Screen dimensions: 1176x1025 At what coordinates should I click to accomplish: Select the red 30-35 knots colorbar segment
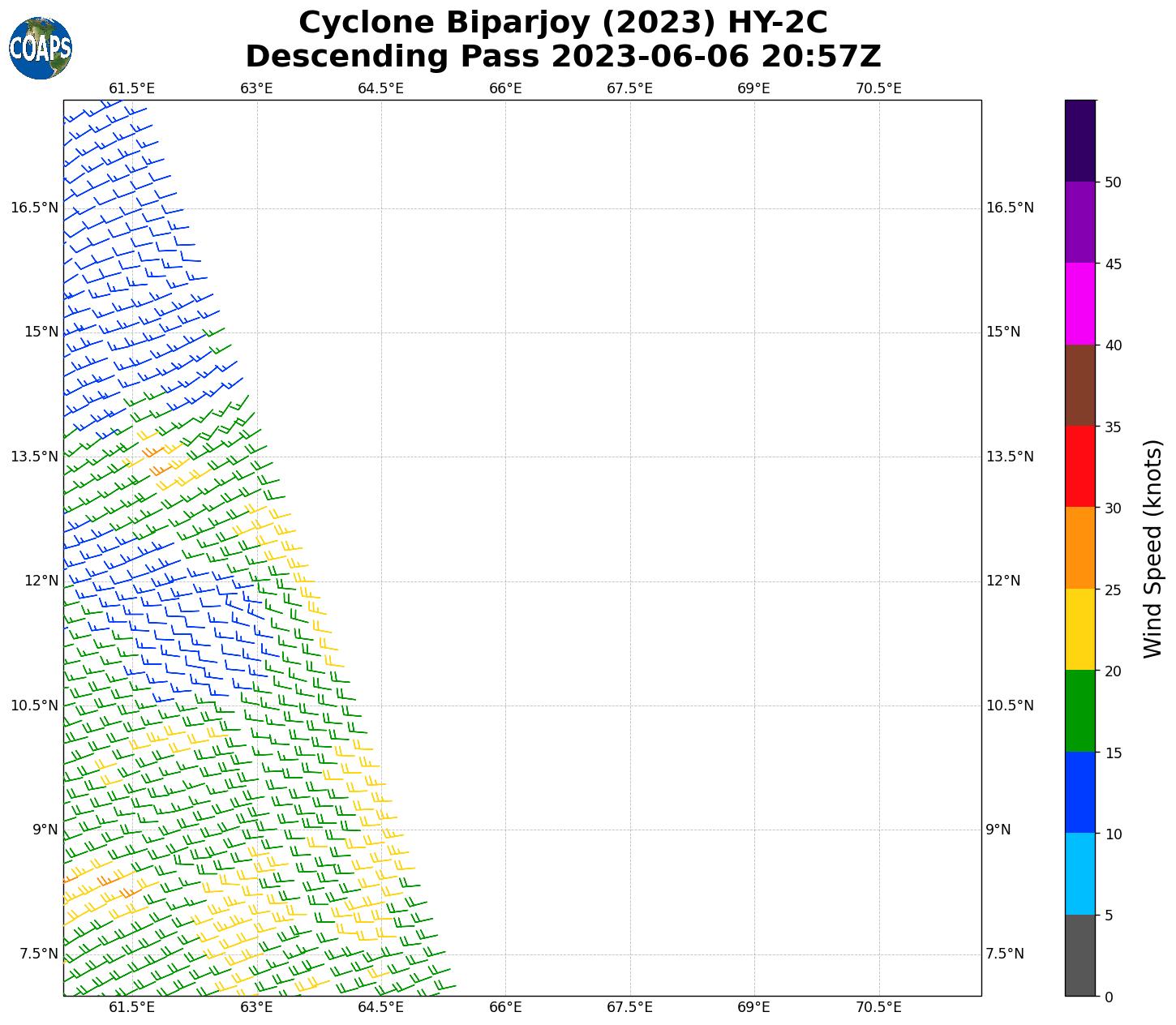coord(1079,466)
